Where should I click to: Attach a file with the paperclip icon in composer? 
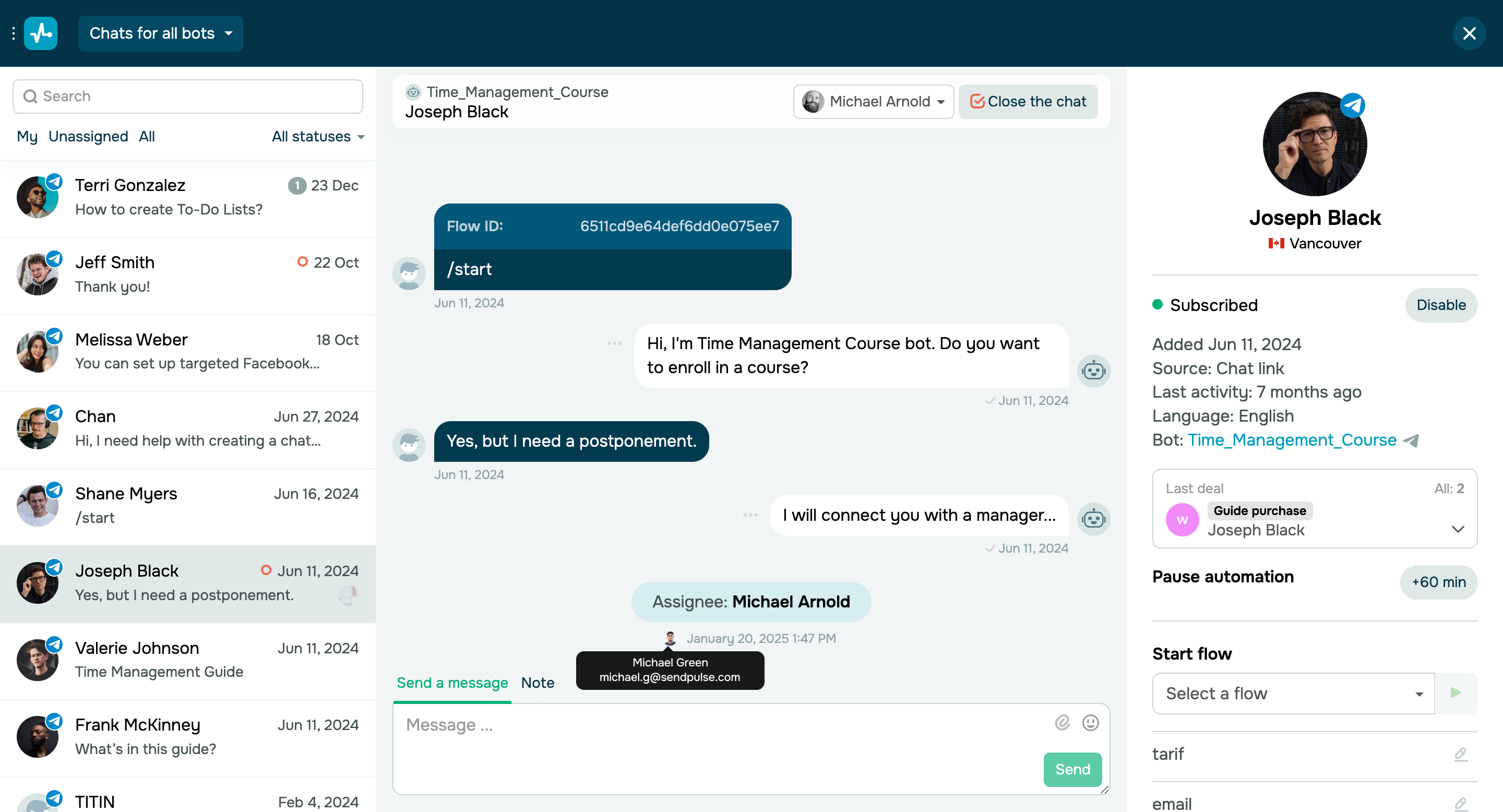1062,723
